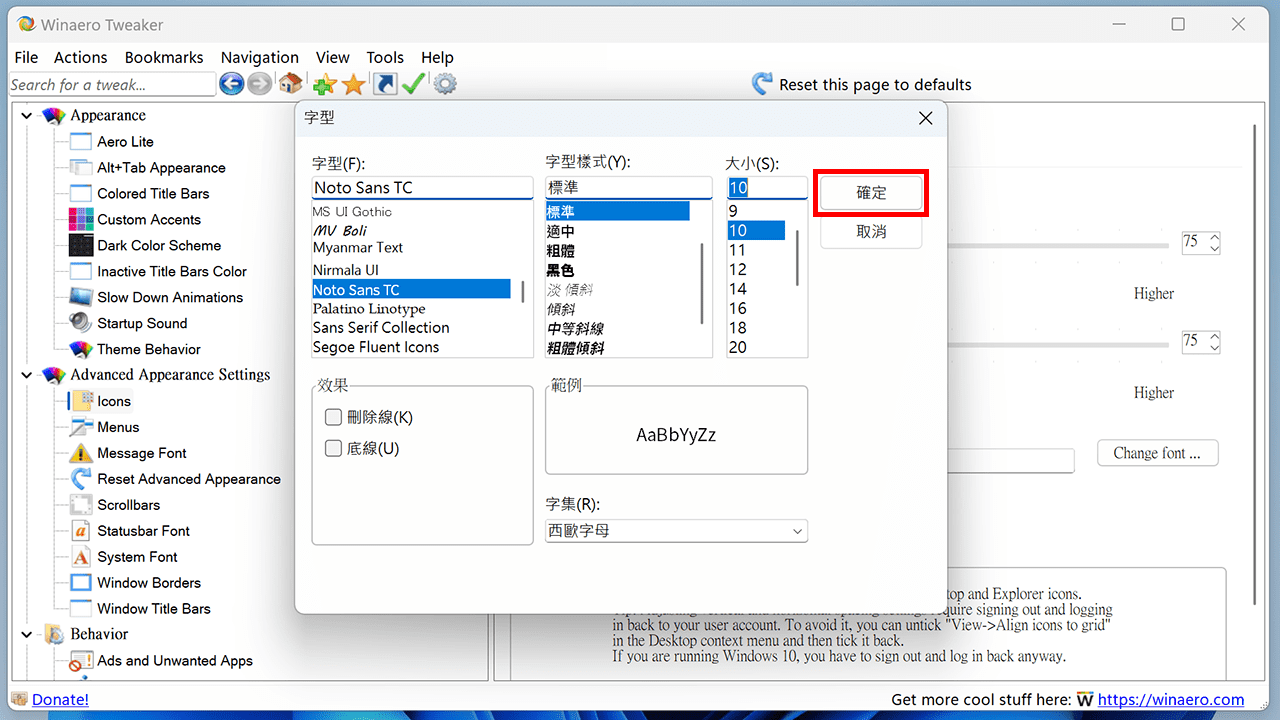1280x720 pixels.
Task: Click the green checkmark toolbar icon
Action: [413, 84]
